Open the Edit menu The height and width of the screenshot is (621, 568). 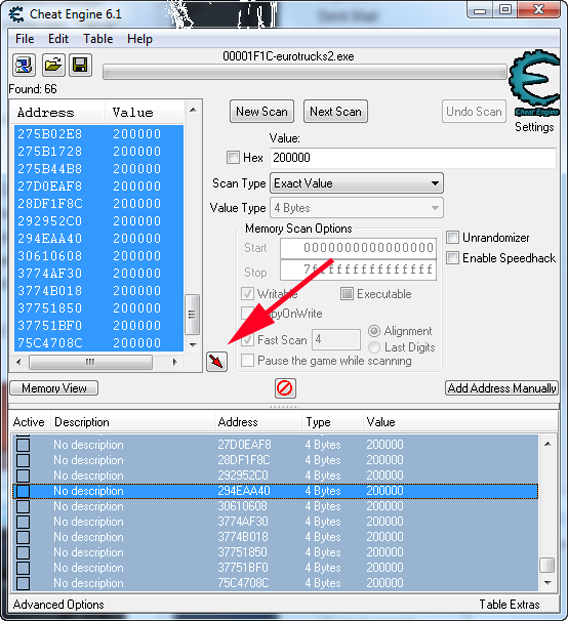58,39
